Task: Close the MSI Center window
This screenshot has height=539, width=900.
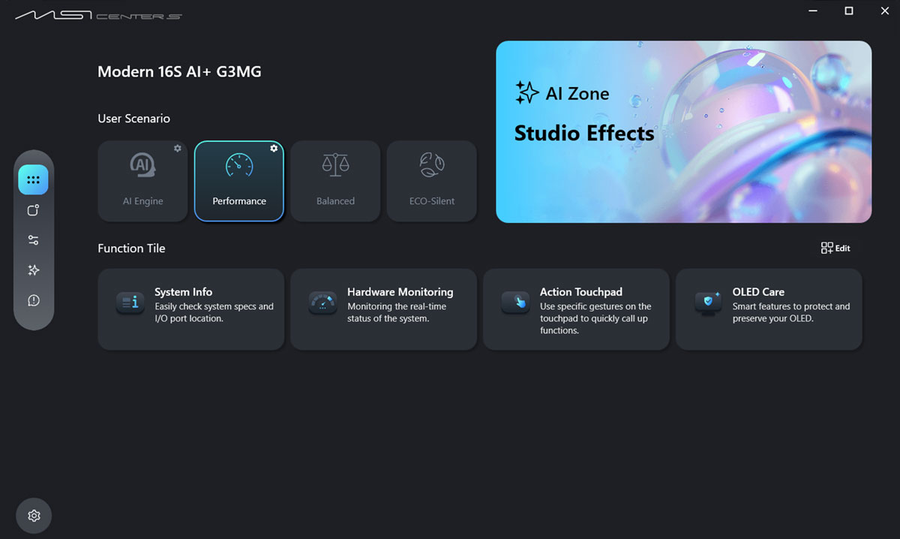Action: (885, 11)
